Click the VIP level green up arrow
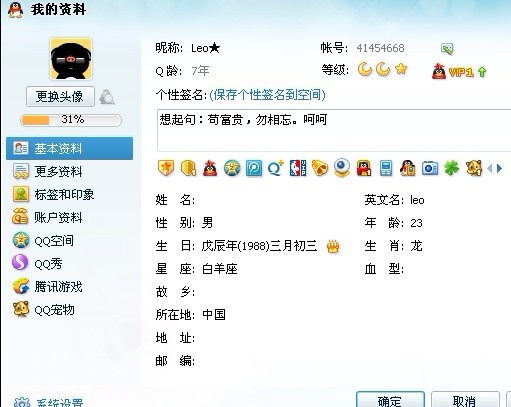Image resolution: width=511 pixels, height=407 pixels. [482, 72]
